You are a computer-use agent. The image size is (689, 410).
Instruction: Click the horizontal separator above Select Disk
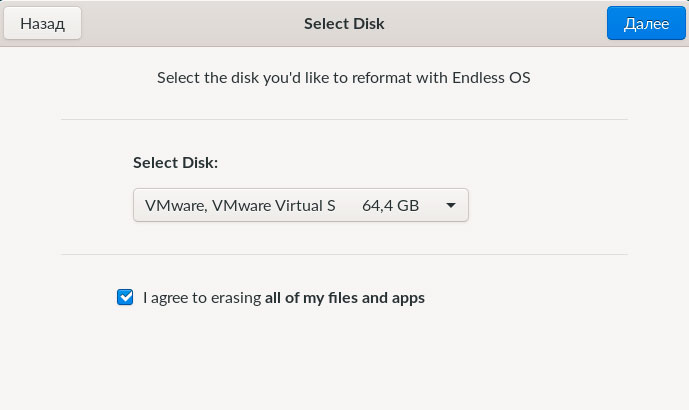coord(344,119)
